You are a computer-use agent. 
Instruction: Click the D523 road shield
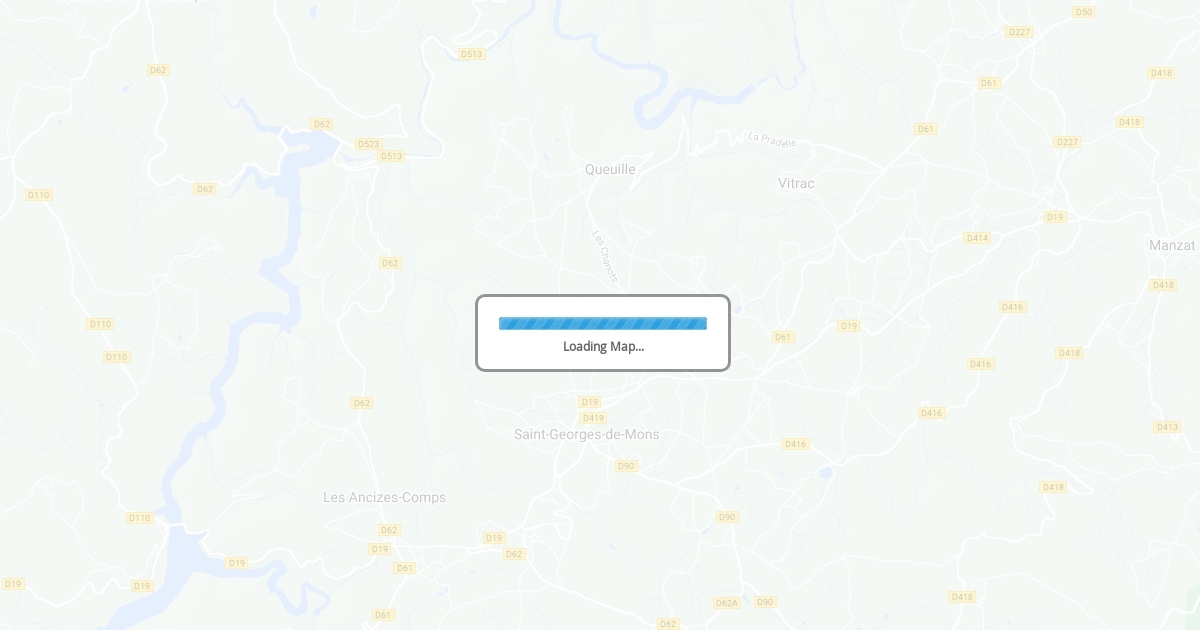[x=368, y=144]
